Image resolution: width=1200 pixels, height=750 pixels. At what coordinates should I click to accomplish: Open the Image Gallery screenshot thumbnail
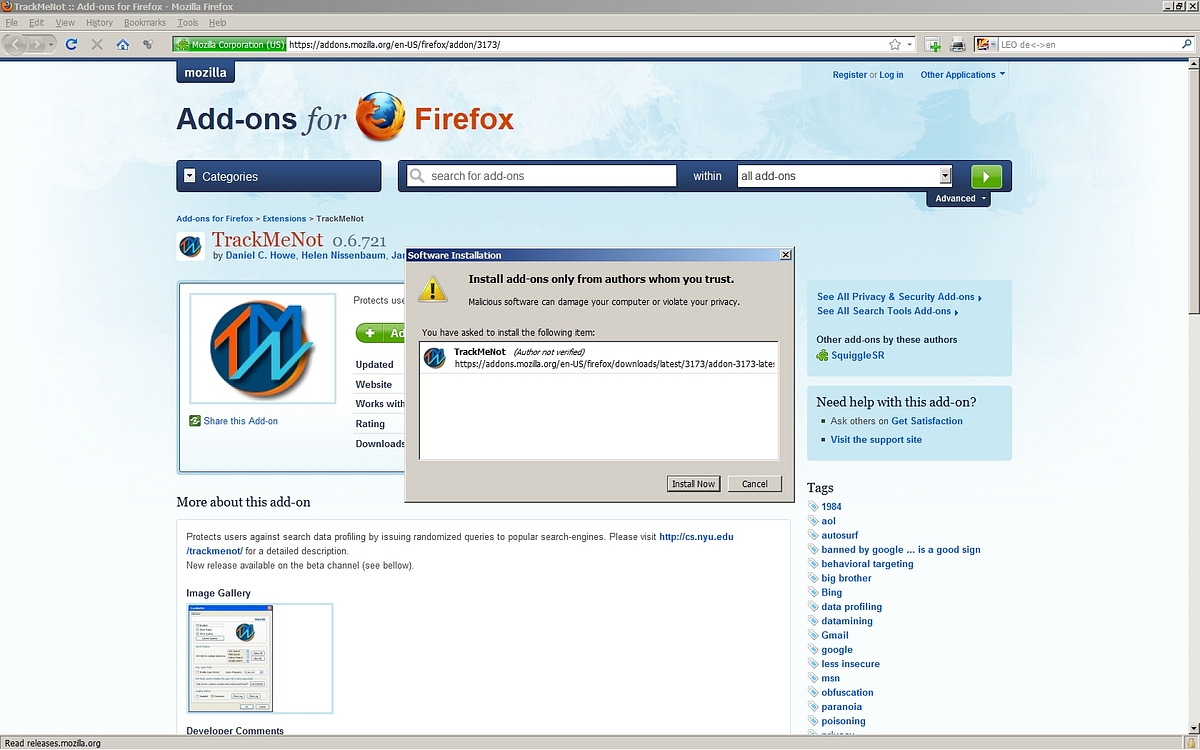tap(230, 657)
